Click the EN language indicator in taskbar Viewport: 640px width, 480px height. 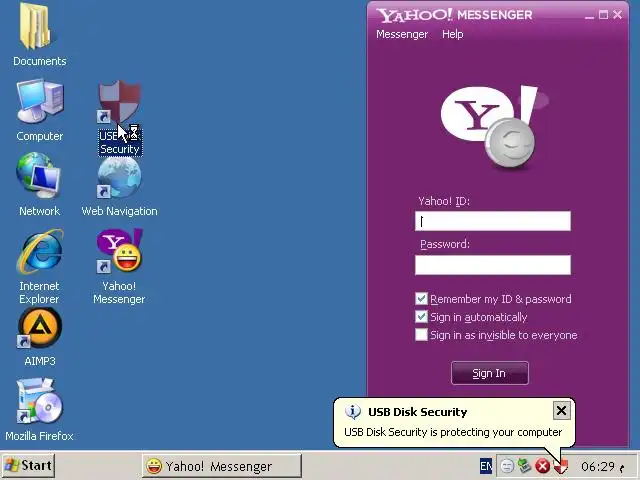click(x=486, y=466)
